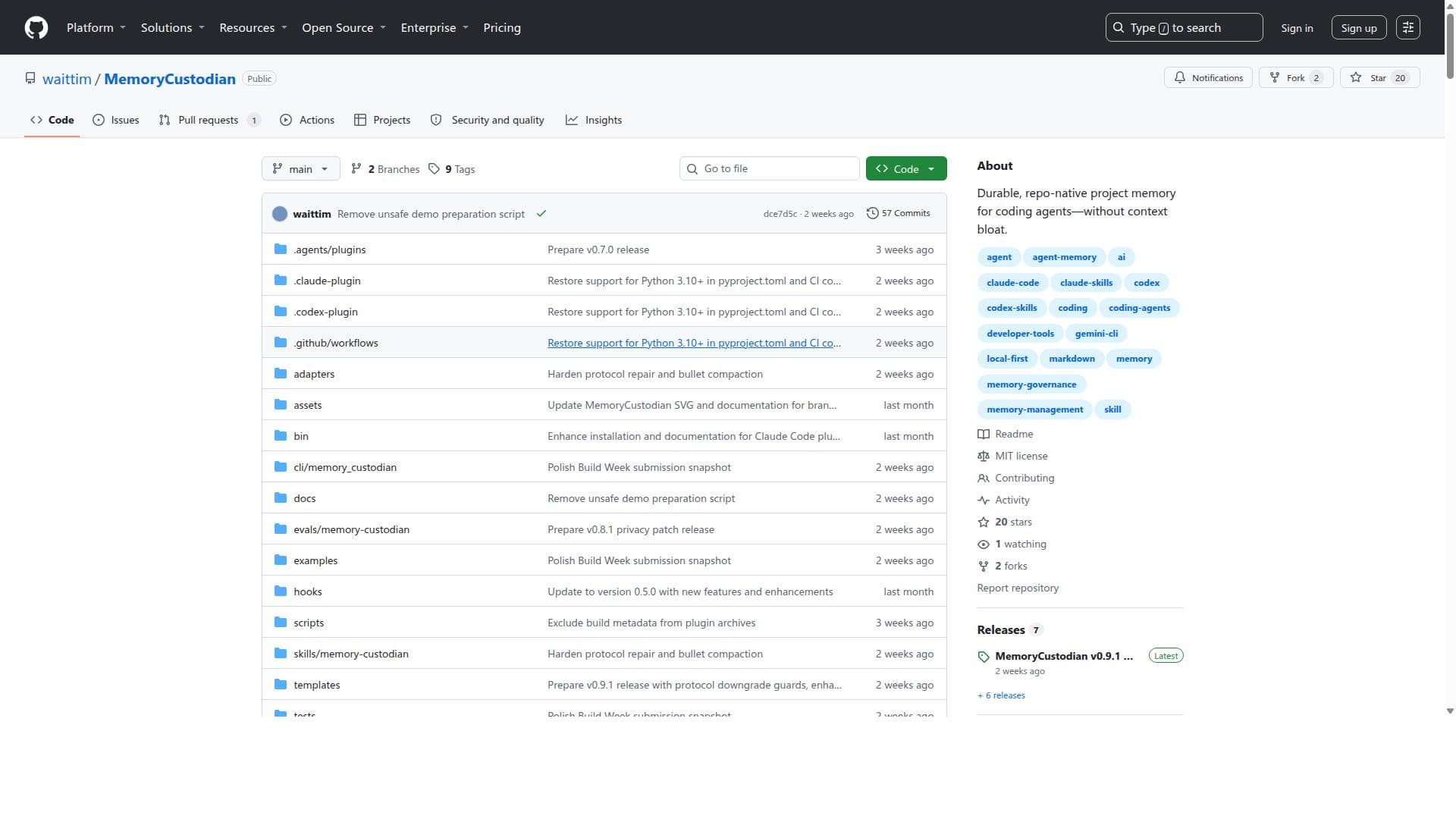Click the green check status icon on latest commit
The image size is (1456, 819).
(x=541, y=214)
